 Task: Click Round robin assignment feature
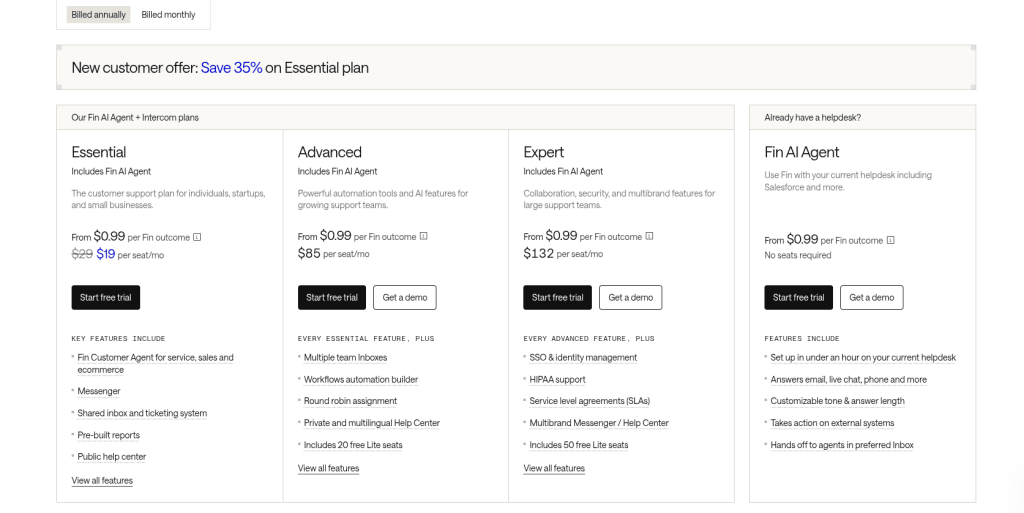coord(350,401)
